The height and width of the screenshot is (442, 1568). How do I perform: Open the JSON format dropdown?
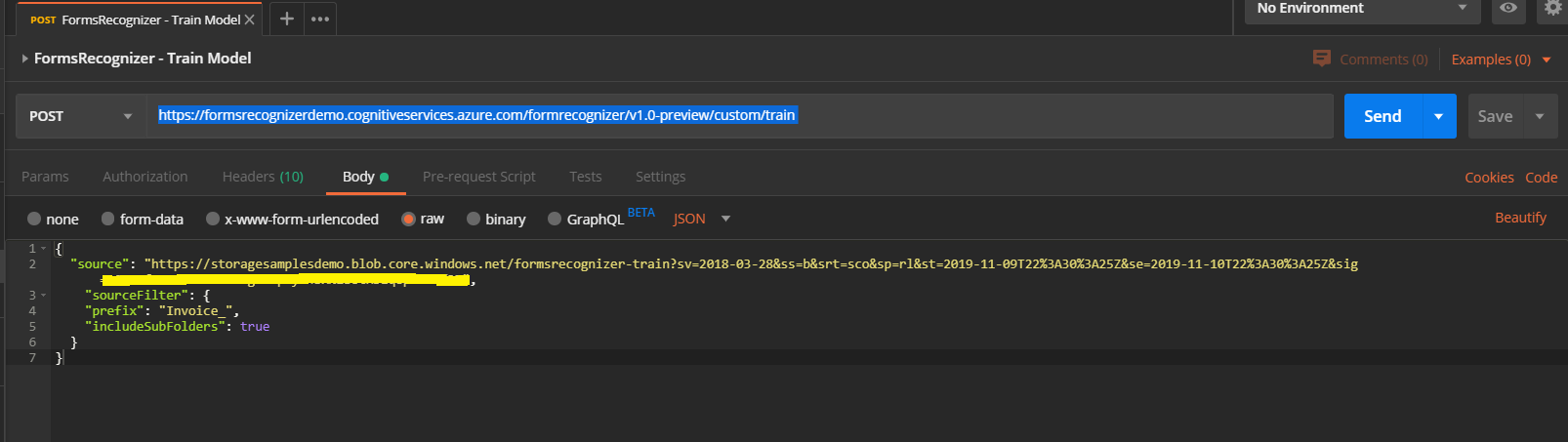pos(702,219)
